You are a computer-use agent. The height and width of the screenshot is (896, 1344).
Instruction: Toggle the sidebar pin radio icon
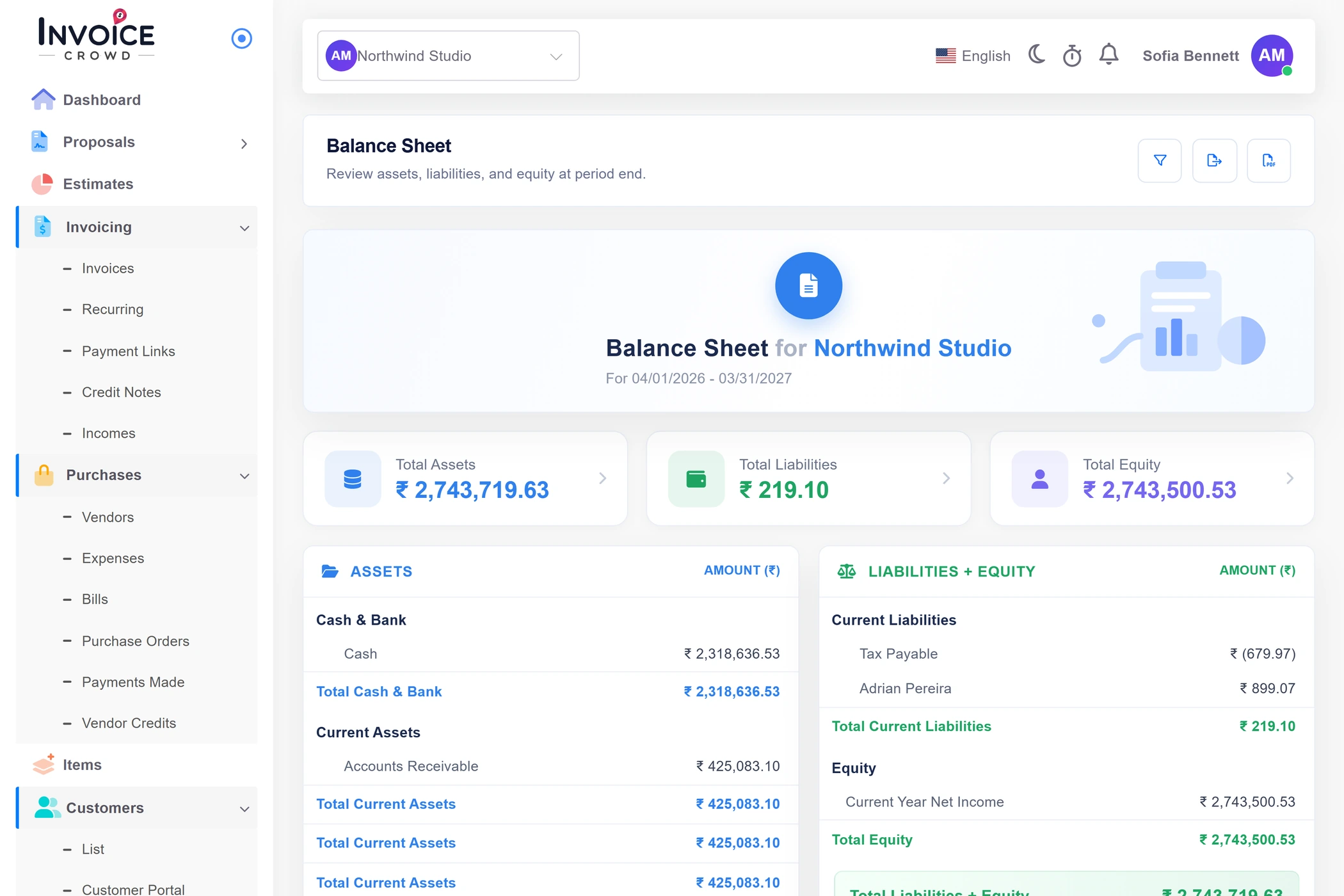[241, 38]
